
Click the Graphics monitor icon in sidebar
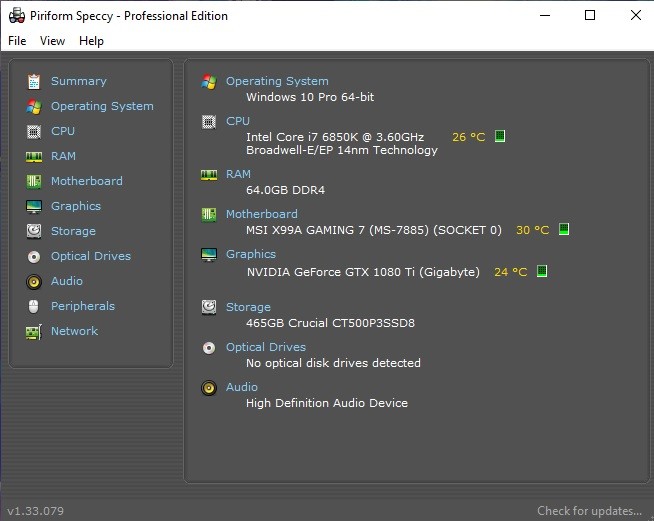34,206
